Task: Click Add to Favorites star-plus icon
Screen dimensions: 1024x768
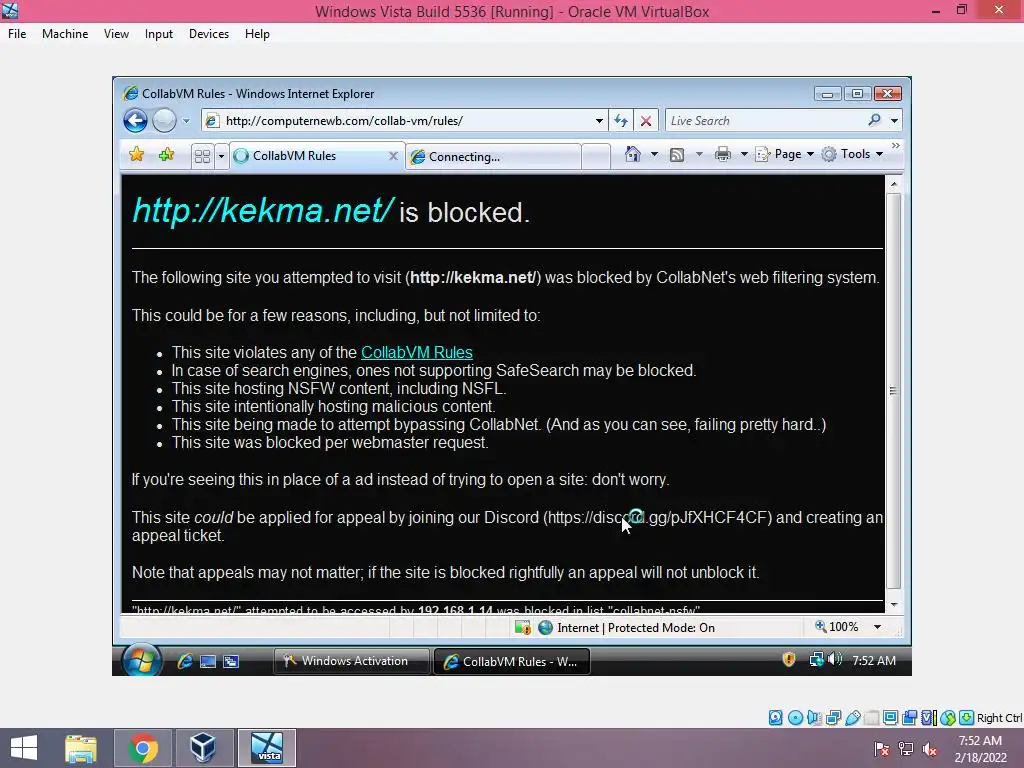Action: point(167,155)
